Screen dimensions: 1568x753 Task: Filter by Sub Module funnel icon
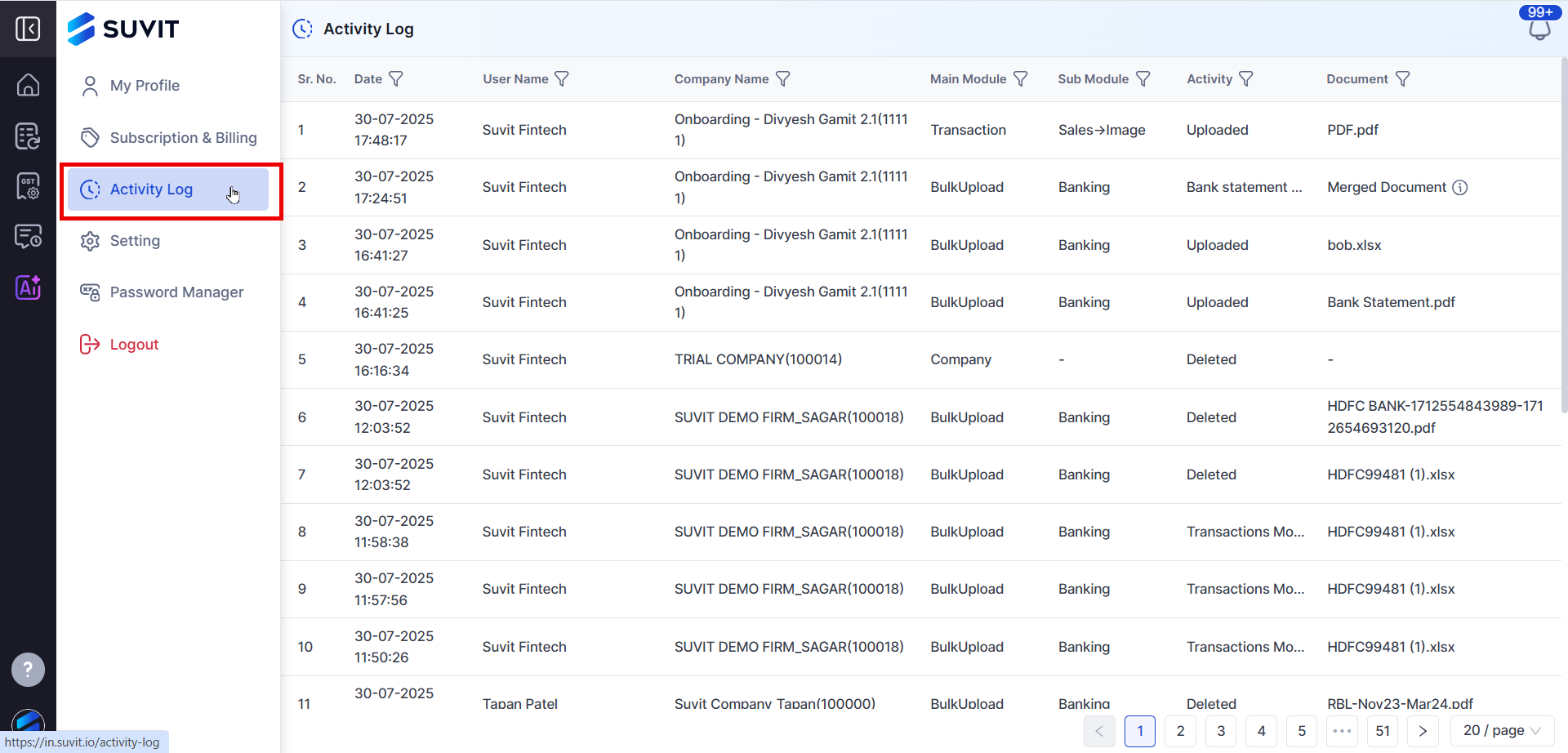coord(1143,79)
